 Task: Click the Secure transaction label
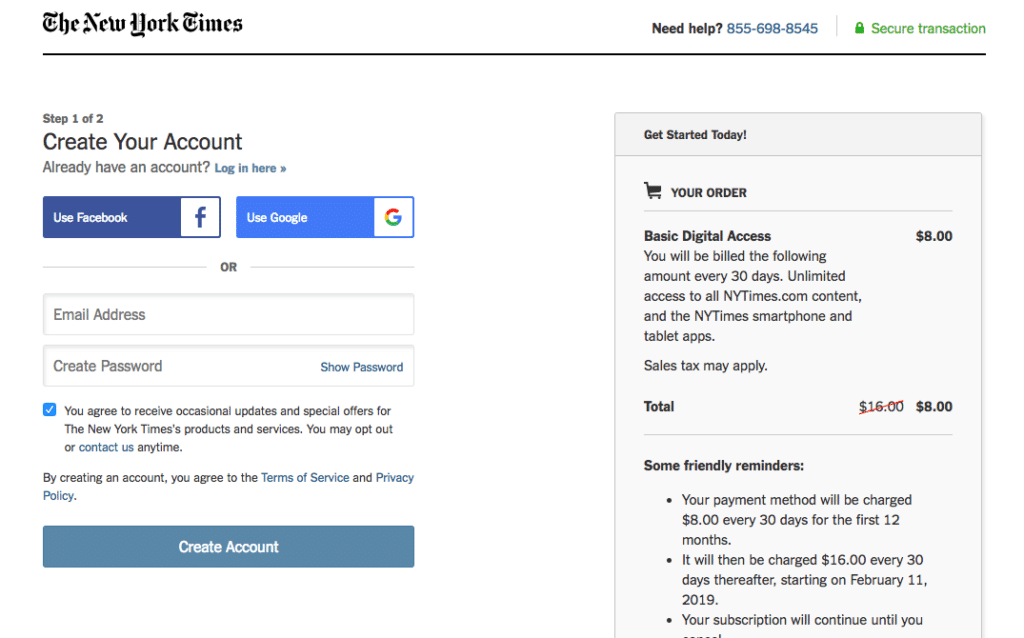point(928,28)
